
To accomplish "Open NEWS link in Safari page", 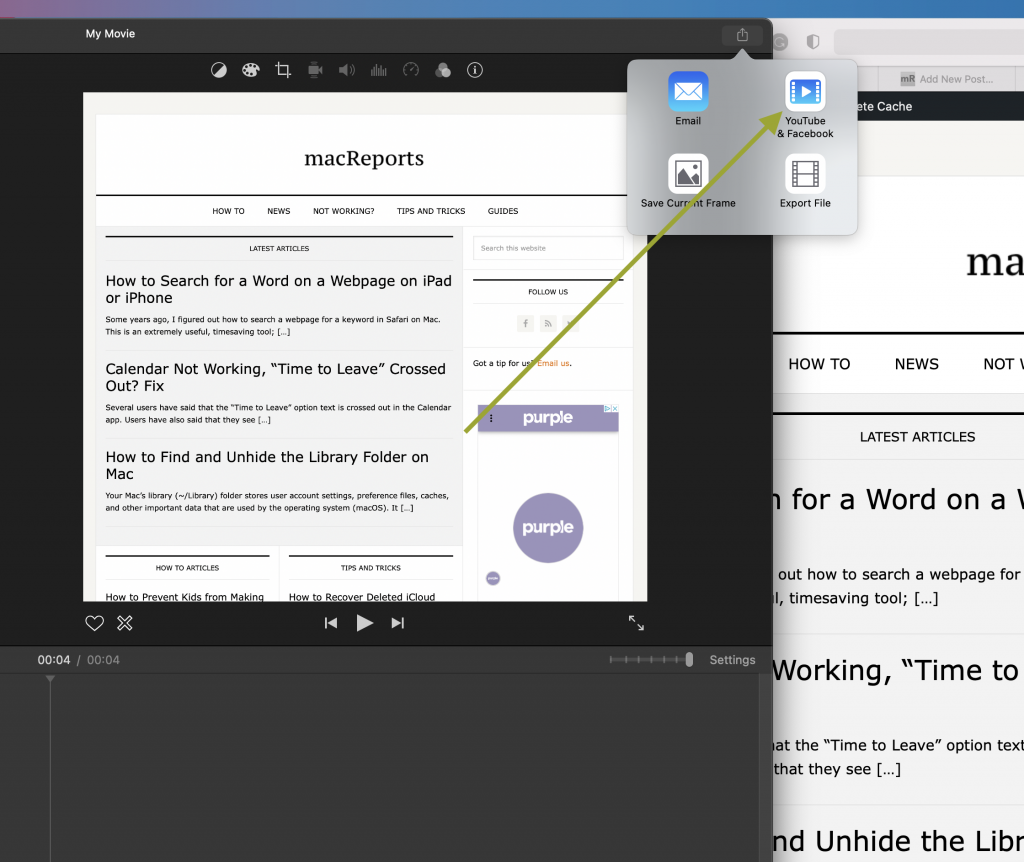I will pyautogui.click(x=916, y=364).
